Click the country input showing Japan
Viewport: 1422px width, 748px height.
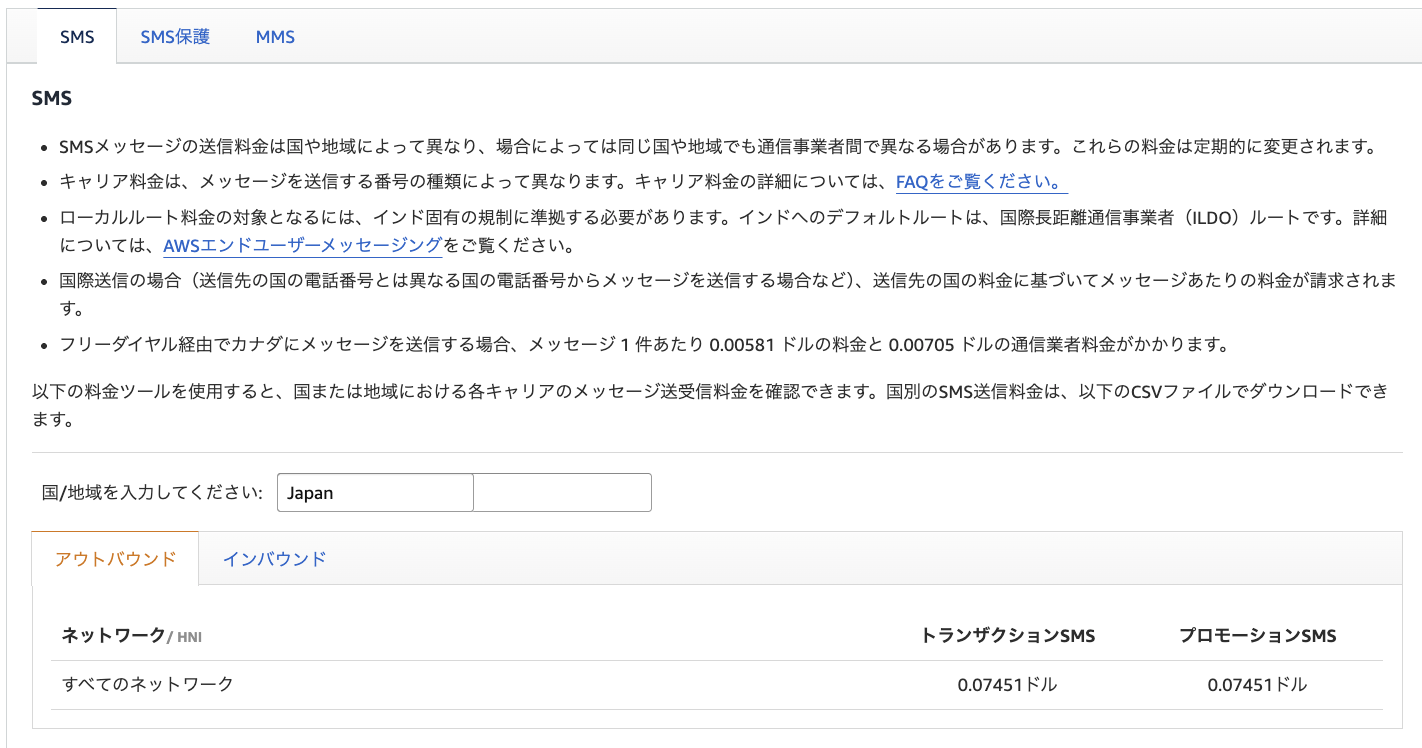375,492
